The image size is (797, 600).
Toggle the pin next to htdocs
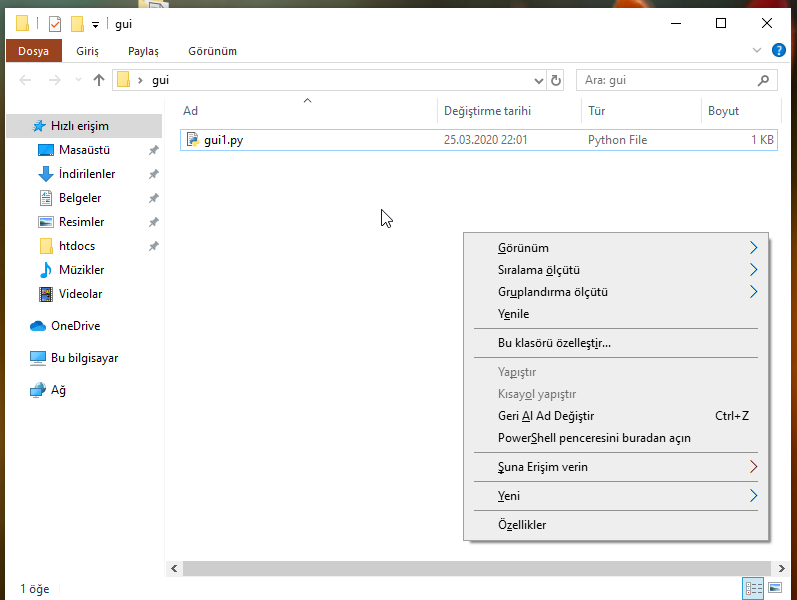pyautogui.click(x=154, y=246)
